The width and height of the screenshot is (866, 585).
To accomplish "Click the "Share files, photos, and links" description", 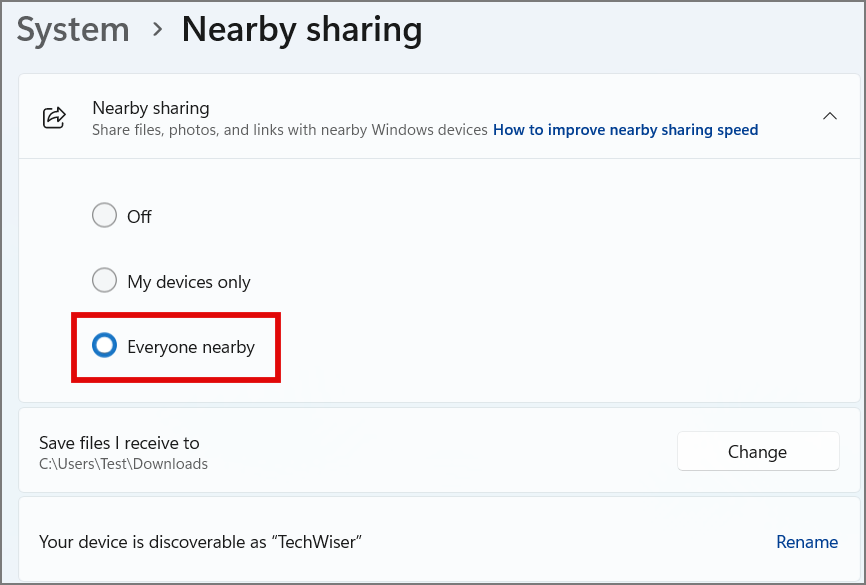I will click(x=290, y=130).
